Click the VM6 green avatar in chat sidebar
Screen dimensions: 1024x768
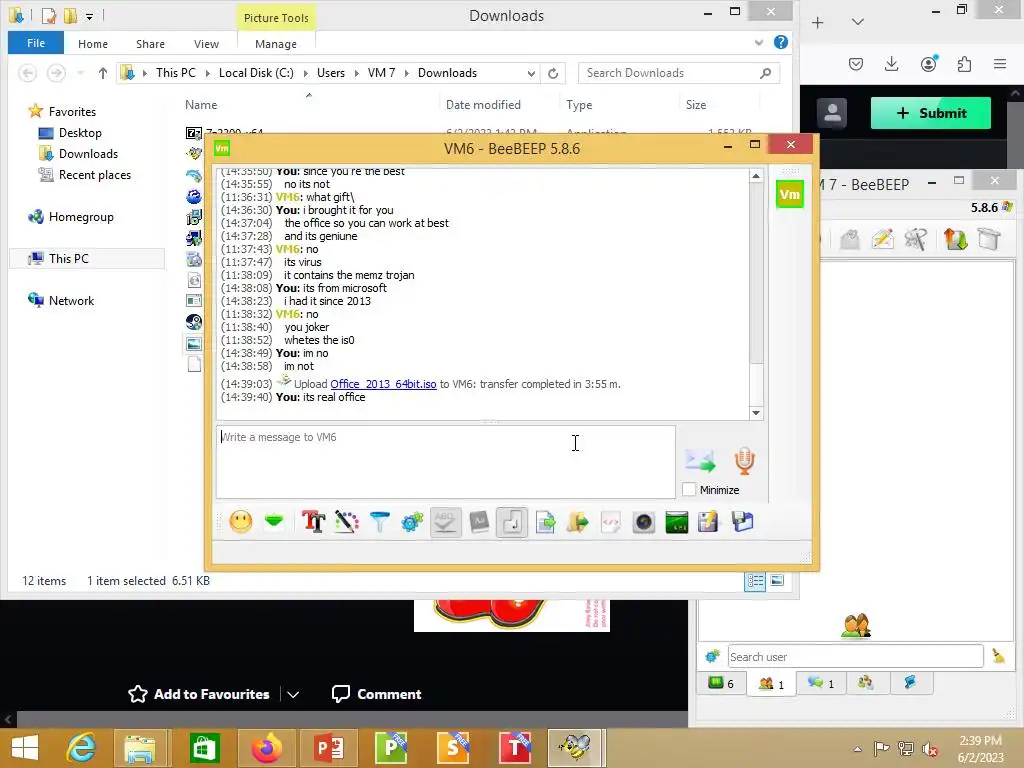click(790, 195)
